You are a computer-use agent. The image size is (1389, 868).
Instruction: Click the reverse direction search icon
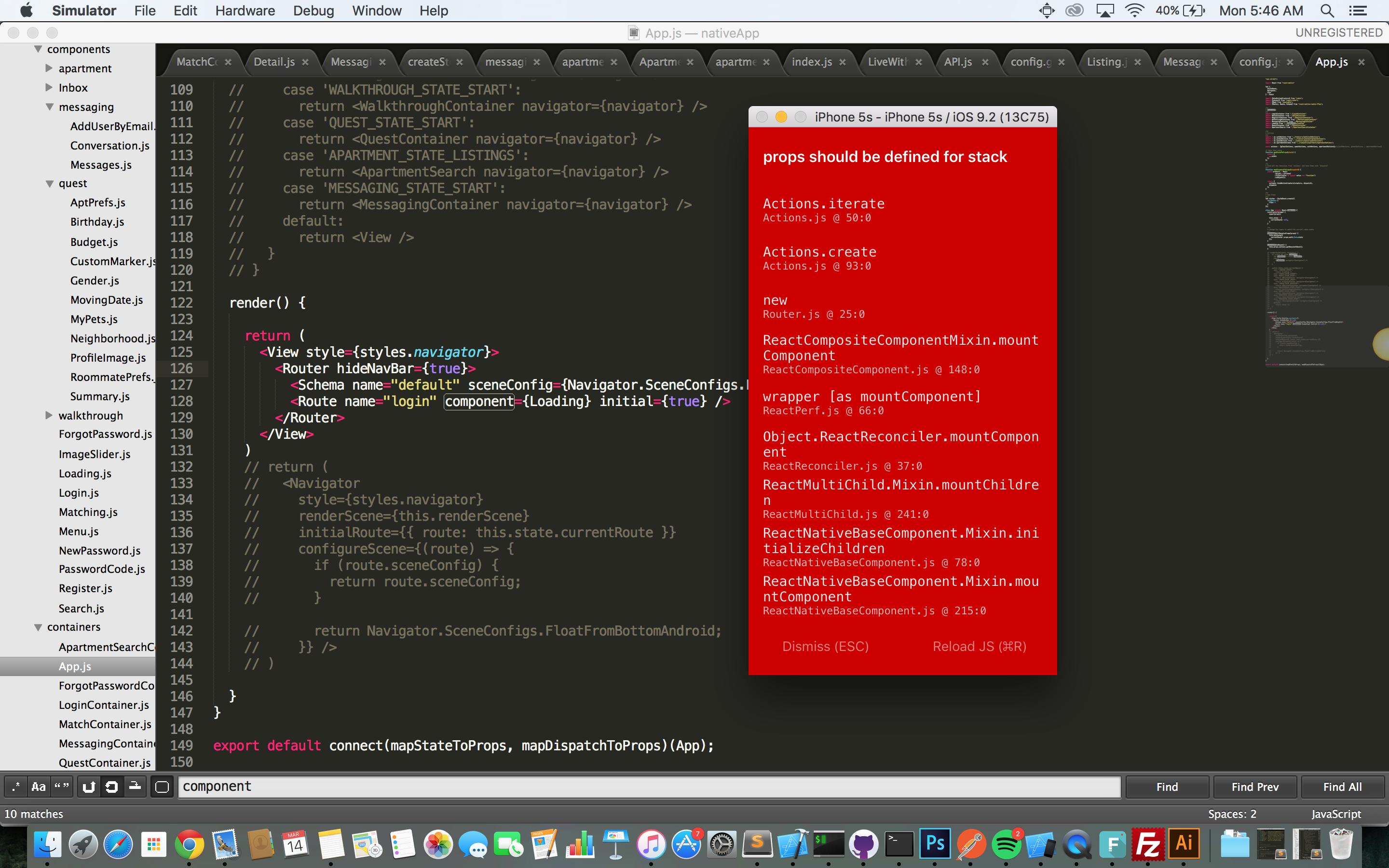88,787
